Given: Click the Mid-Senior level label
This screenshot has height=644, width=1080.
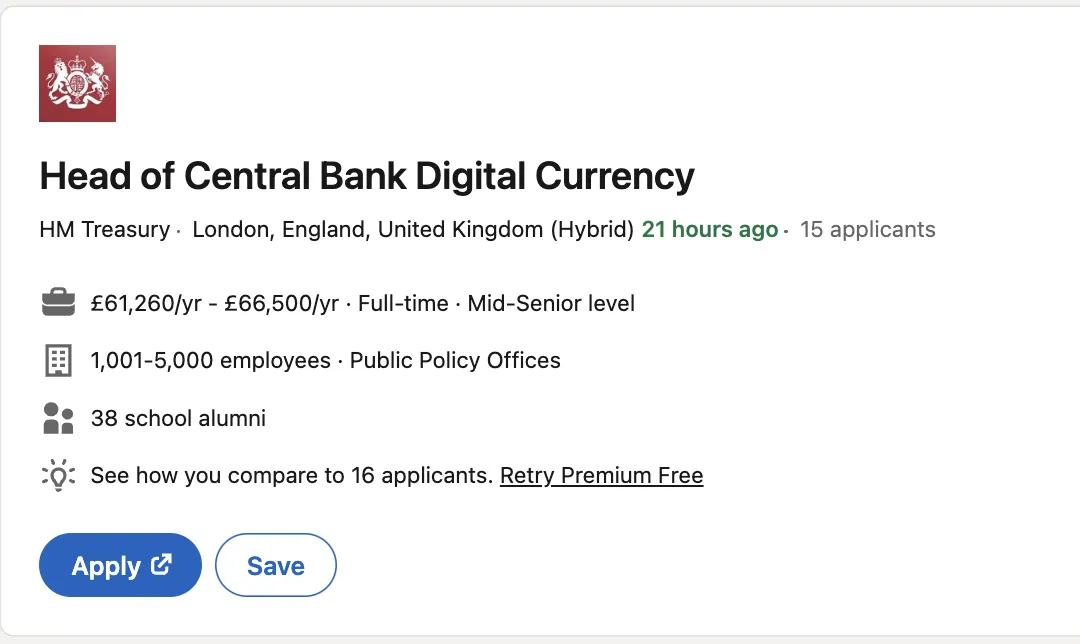Looking at the screenshot, I should (551, 303).
